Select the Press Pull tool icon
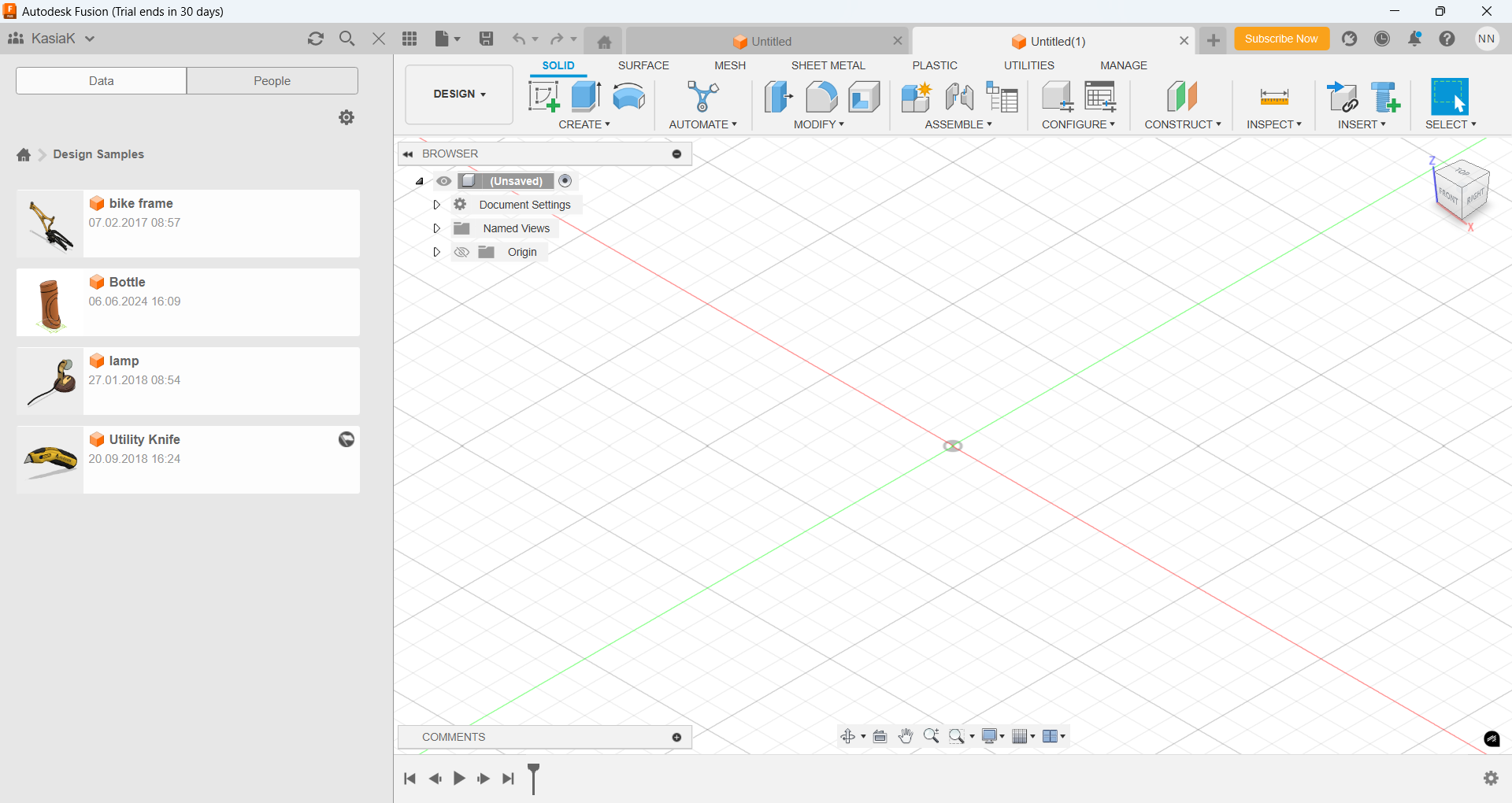1512x803 pixels. click(778, 97)
